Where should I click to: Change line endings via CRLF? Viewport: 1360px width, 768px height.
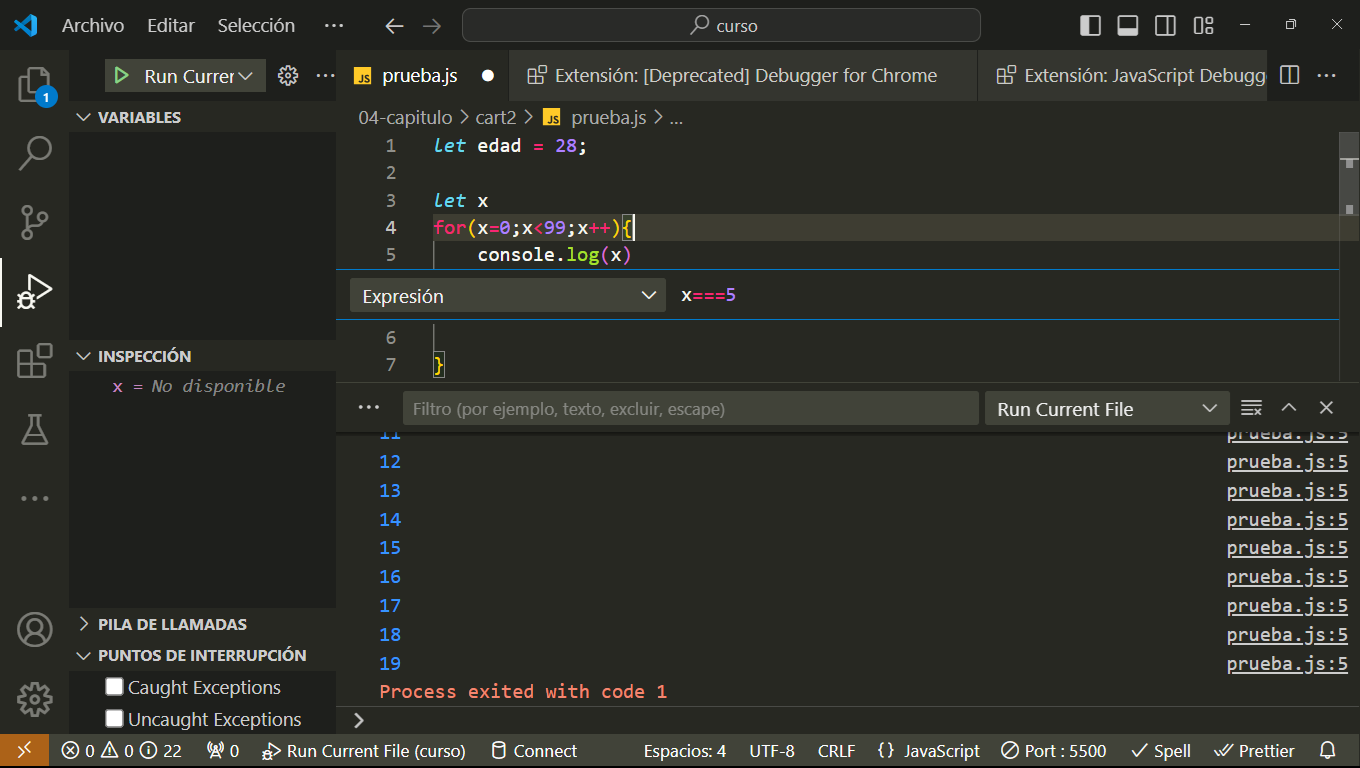click(836, 751)
